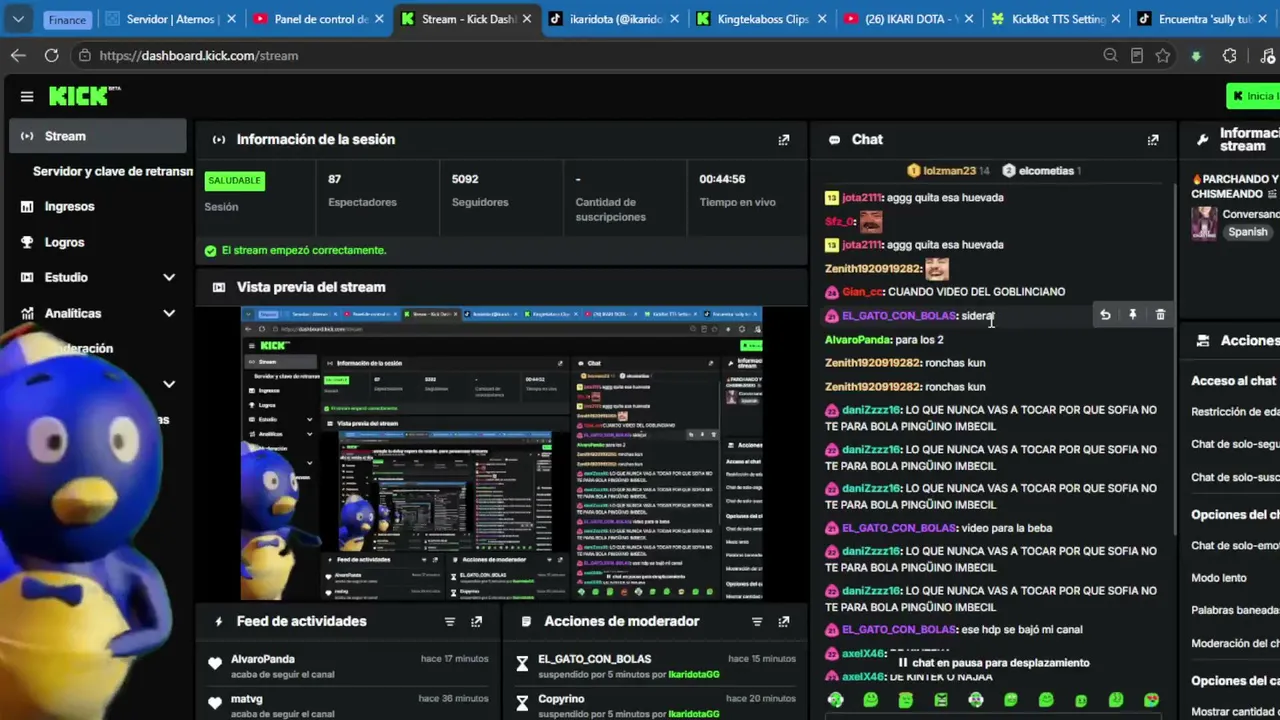Screen dimensions: 1280x720
Task: Go back using the browser back arrow
Action: click(18, 56)
